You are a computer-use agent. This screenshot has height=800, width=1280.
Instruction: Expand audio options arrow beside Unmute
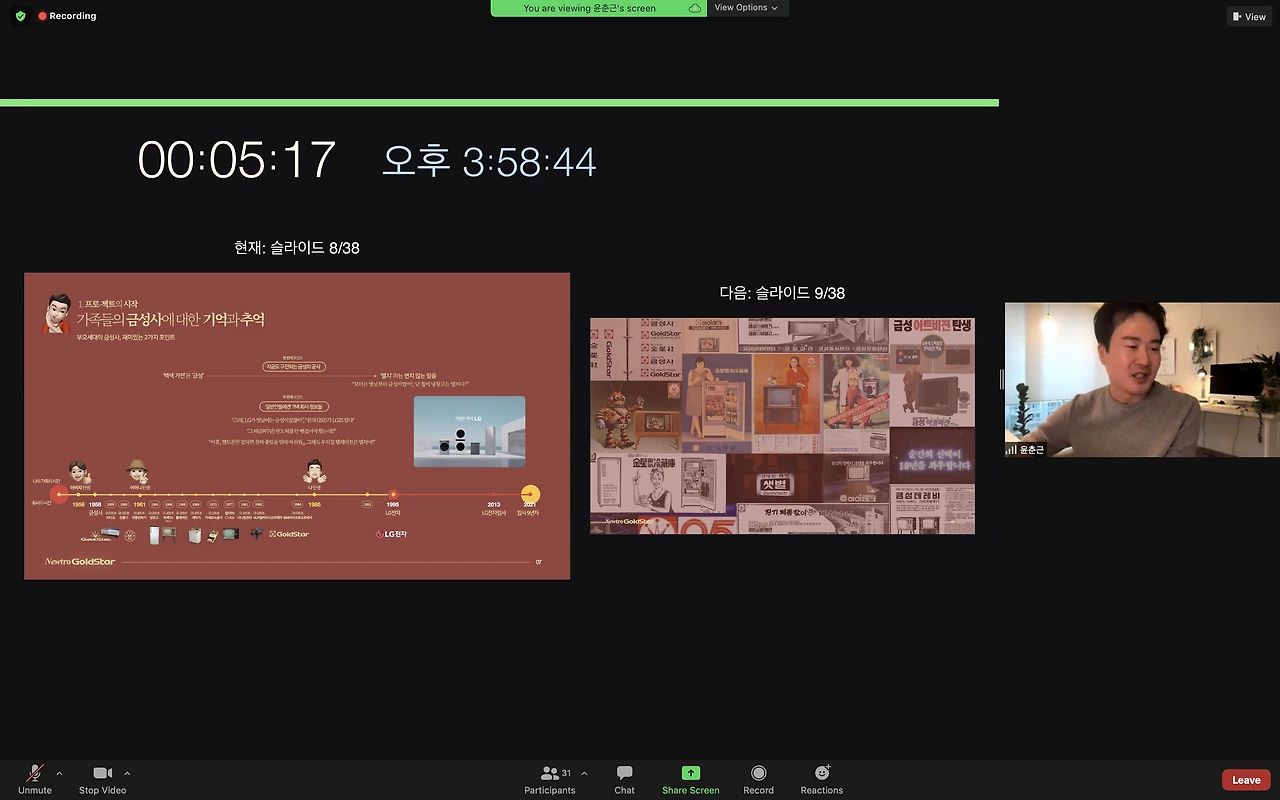(x=59, y=773)
